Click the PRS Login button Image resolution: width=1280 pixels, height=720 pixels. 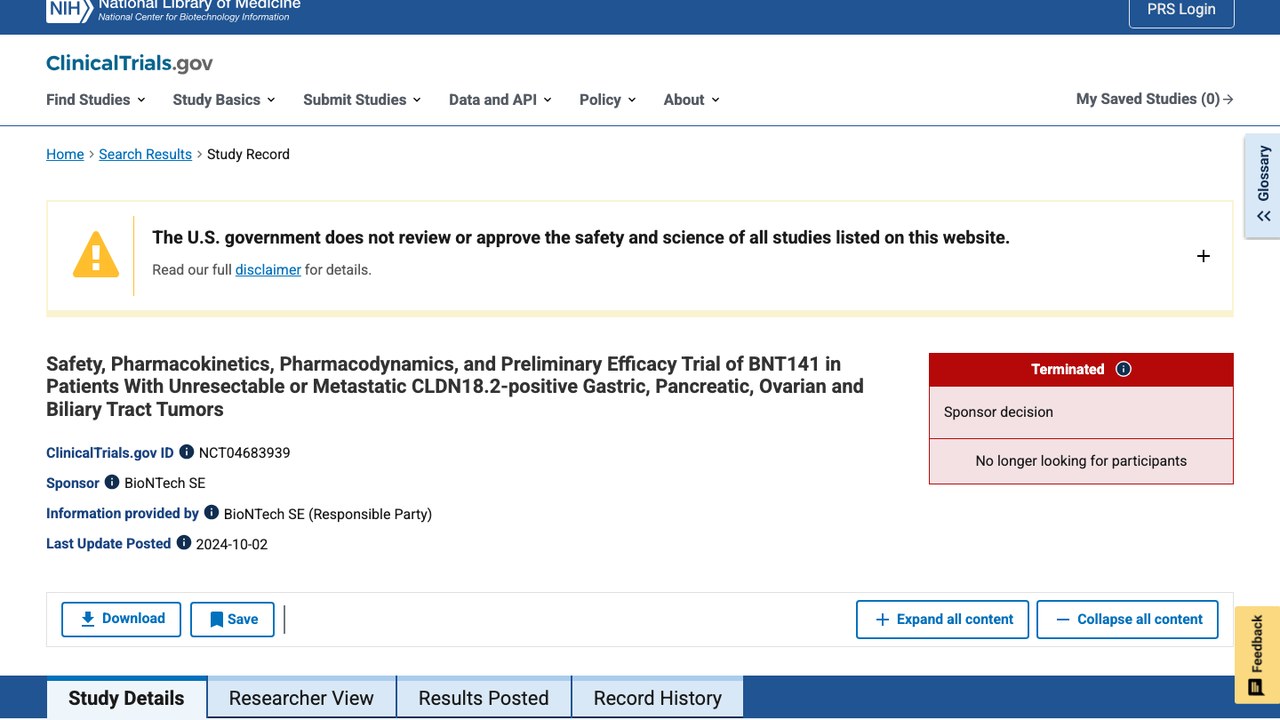[x=1181, y=10]
